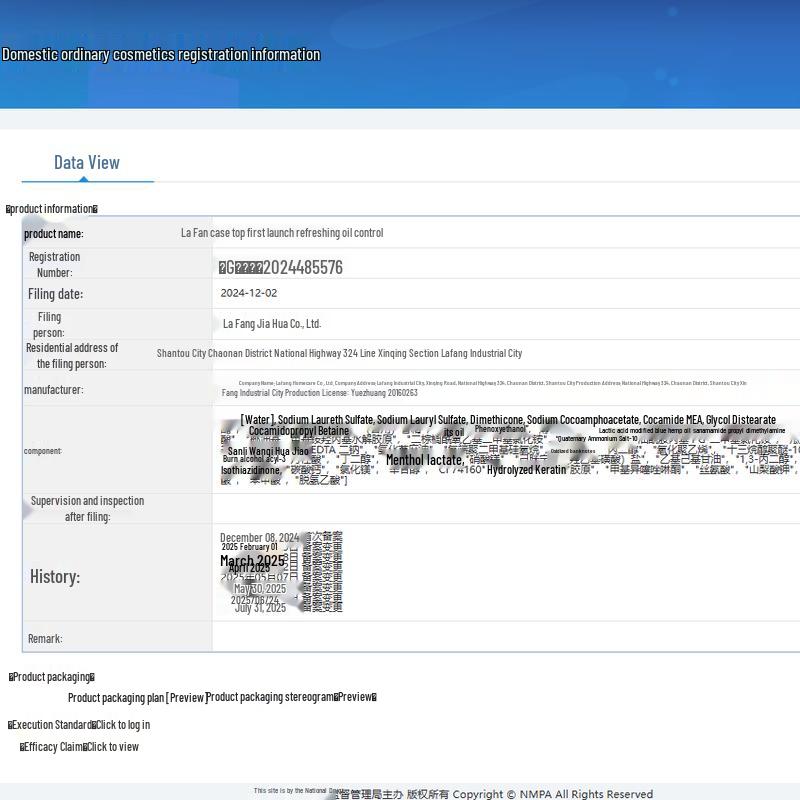Open the Efficacy Claim 'Click to view' link
Image resolution: width=800 pixels, height=800 pixels.
112,747
